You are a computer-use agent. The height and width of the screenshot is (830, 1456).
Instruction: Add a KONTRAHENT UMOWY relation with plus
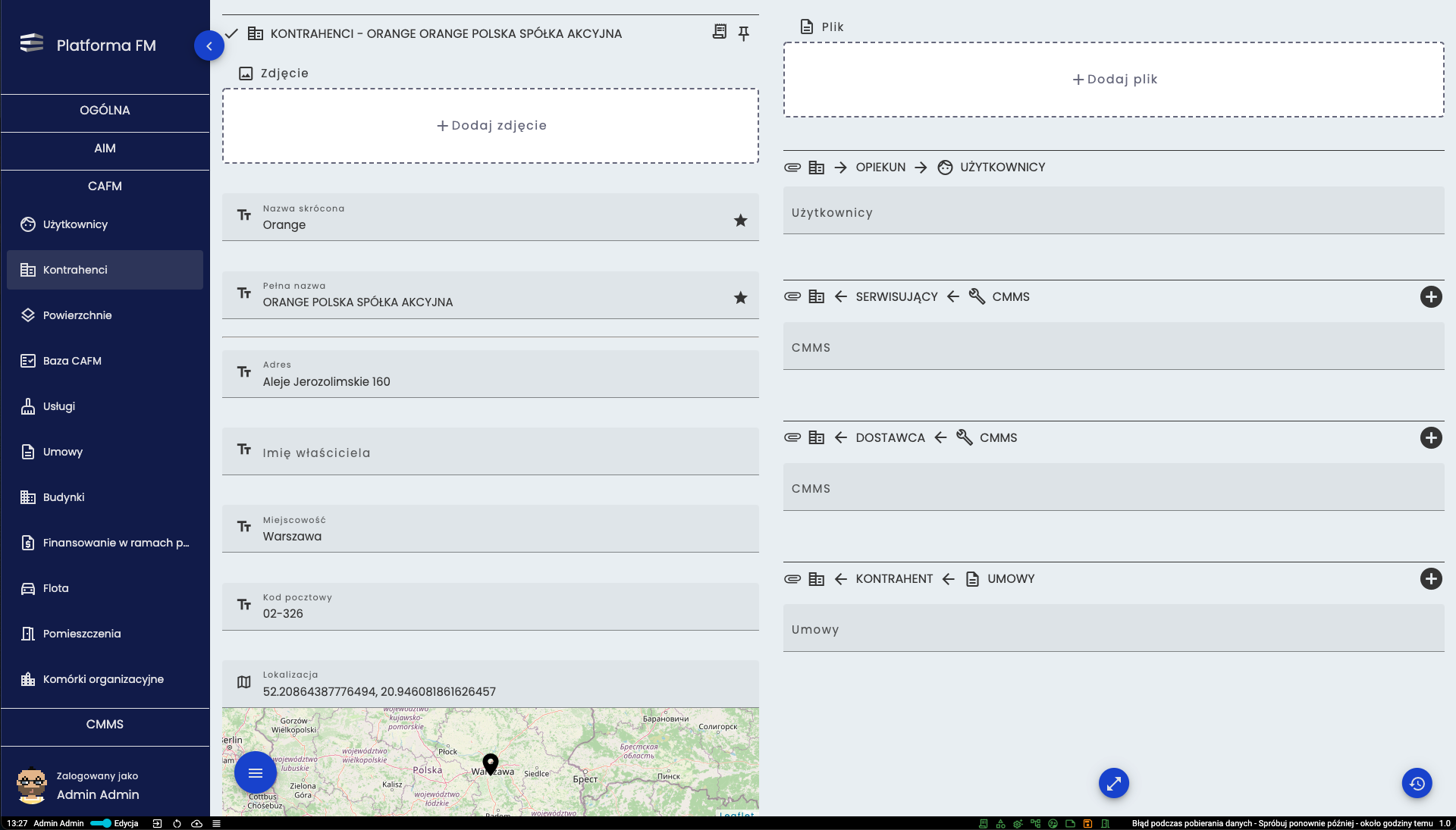(1431, 579)
